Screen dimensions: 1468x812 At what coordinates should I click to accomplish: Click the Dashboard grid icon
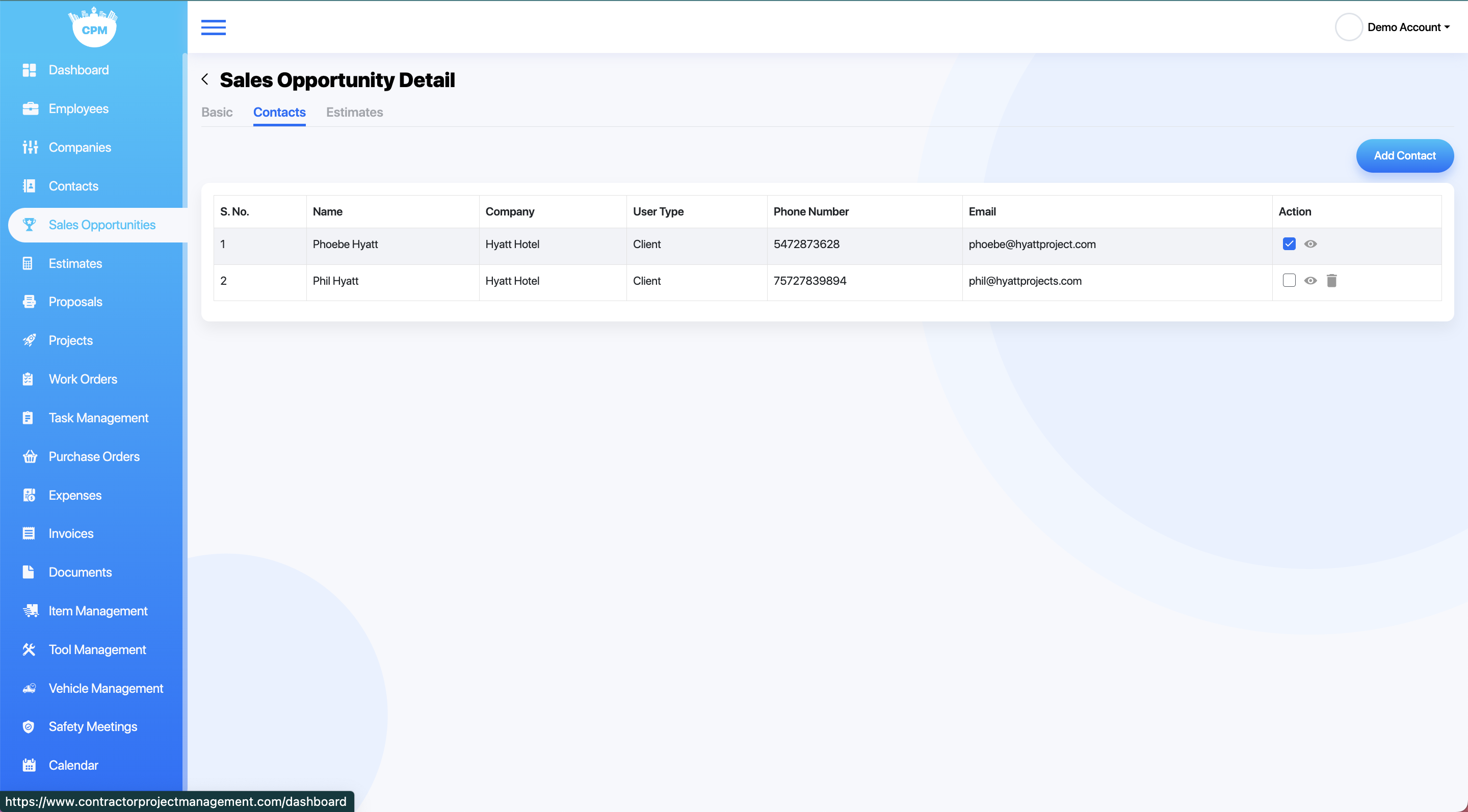point(29,70)
